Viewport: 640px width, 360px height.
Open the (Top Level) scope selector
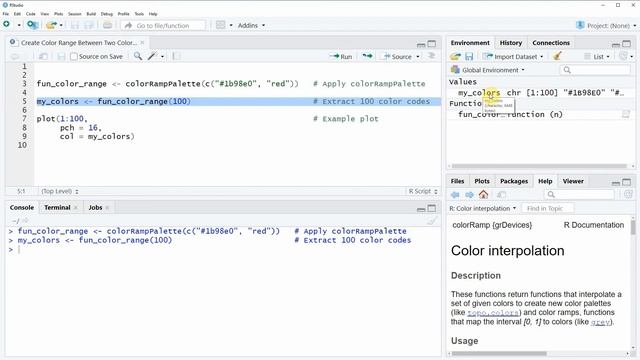coord(60,191)
